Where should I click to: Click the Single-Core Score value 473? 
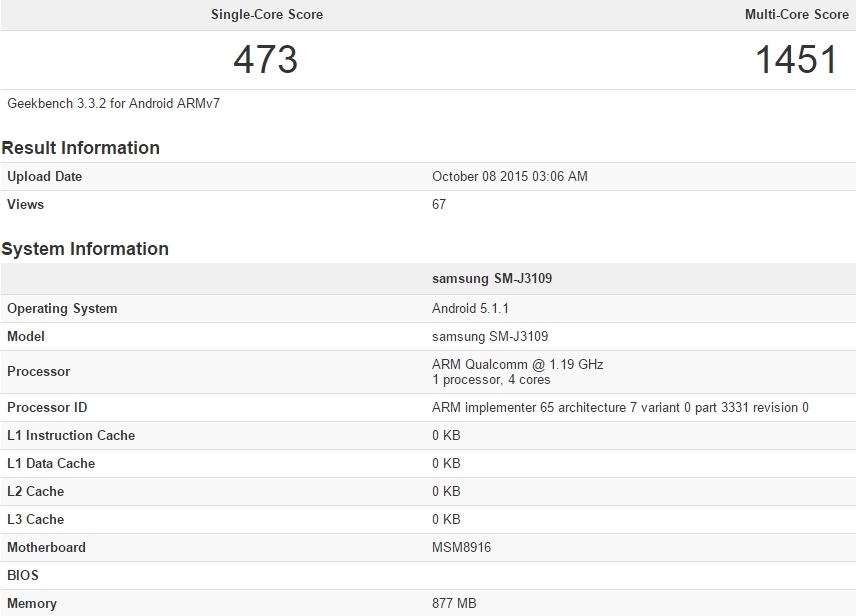(x=266, y=59)
